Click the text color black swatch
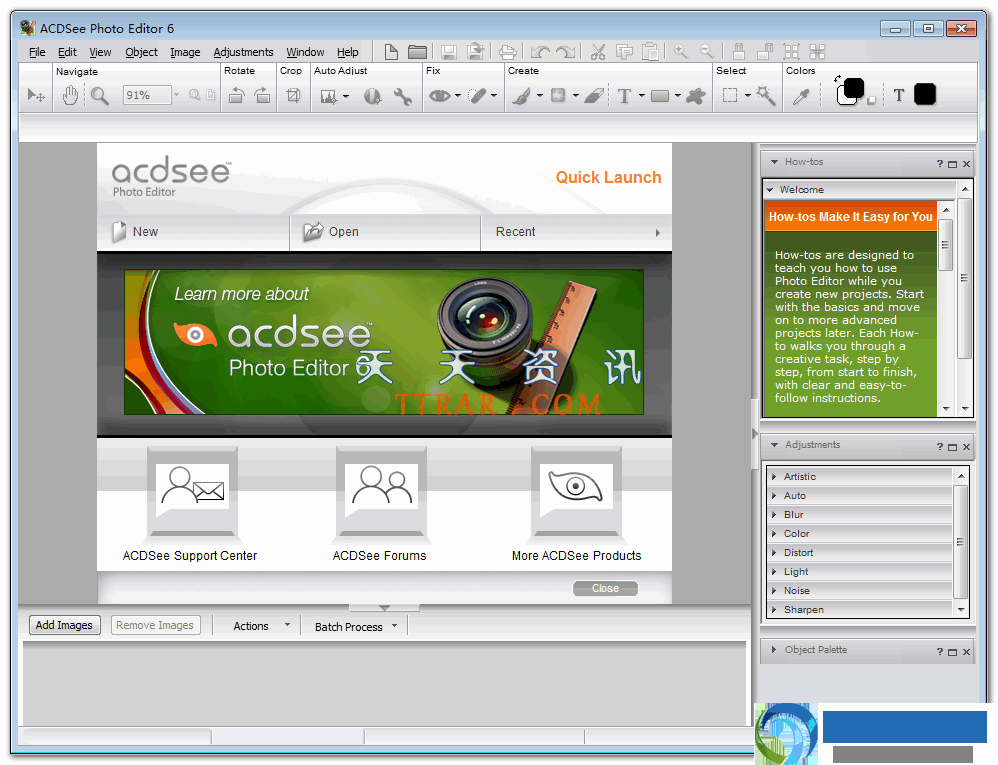 click(925, 94)
